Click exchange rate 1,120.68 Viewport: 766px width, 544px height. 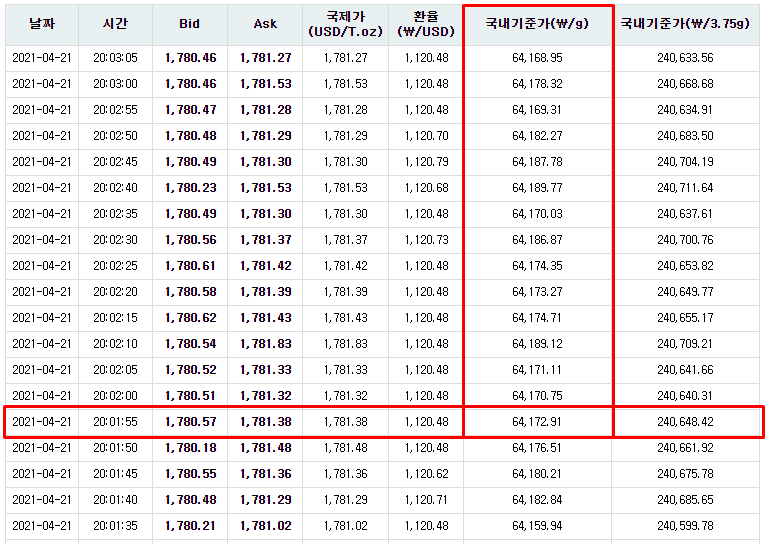(426, 188)
